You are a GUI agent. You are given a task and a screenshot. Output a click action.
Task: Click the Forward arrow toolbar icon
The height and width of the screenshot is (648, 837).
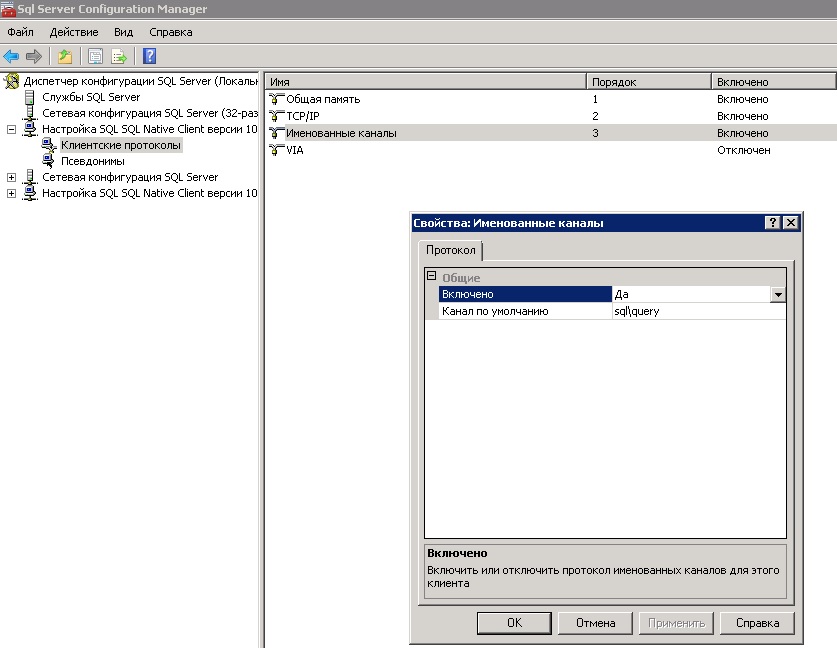point(34,56)
